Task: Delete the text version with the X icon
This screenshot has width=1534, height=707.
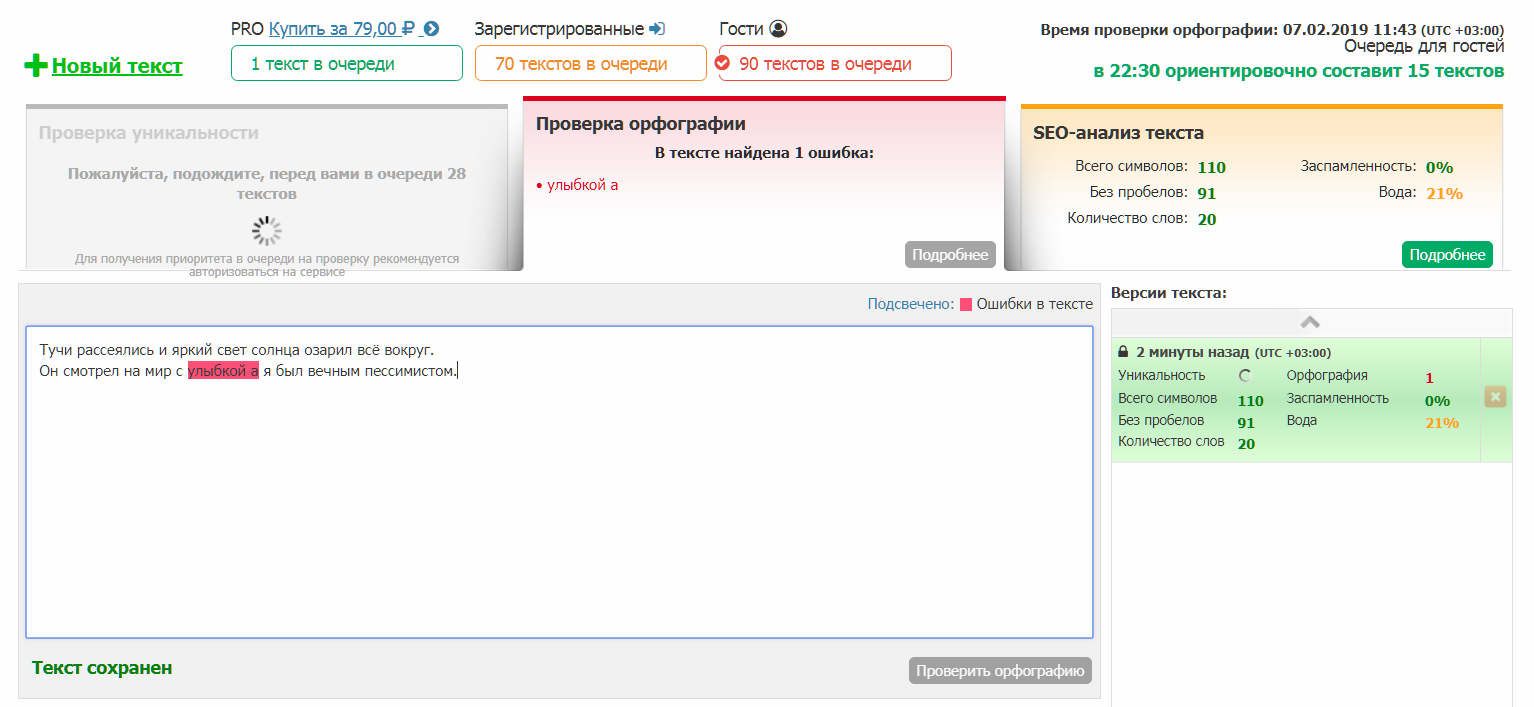Action: 1496,397
